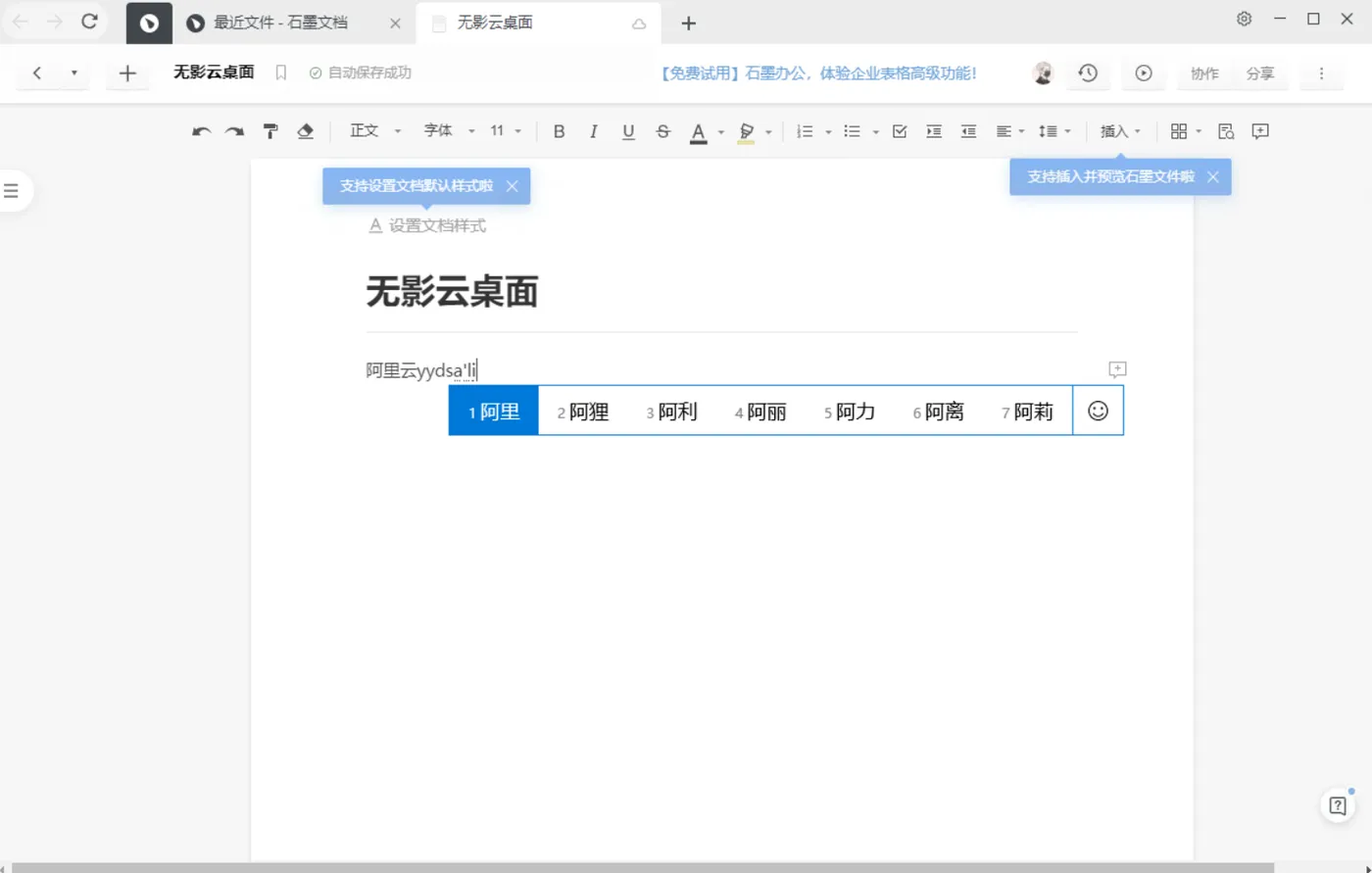
Task: Close the 最近文件 - 石墨文档 tab
Action: pos(395,23)
